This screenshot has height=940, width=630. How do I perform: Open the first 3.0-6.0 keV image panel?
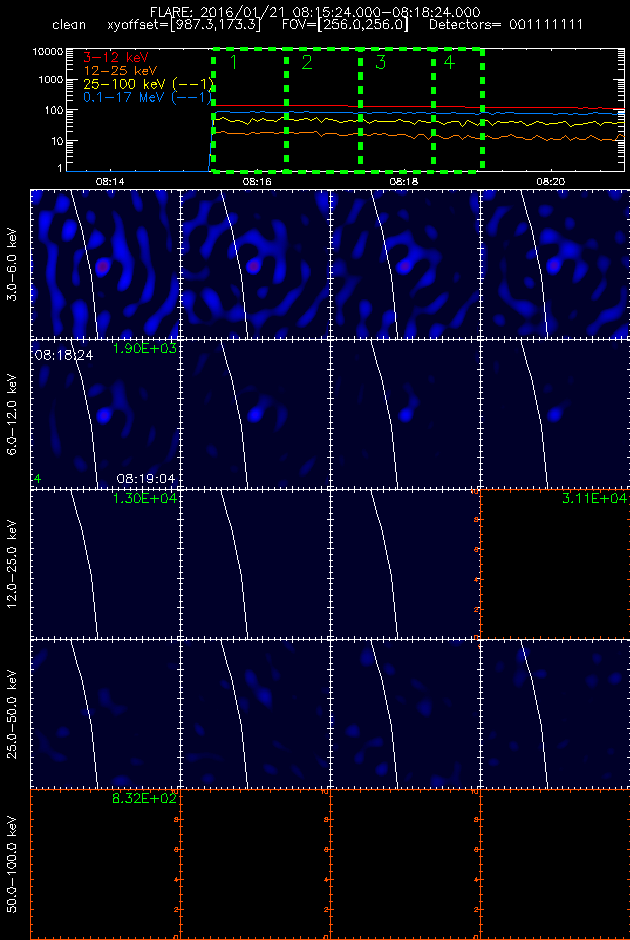[105, 264]
